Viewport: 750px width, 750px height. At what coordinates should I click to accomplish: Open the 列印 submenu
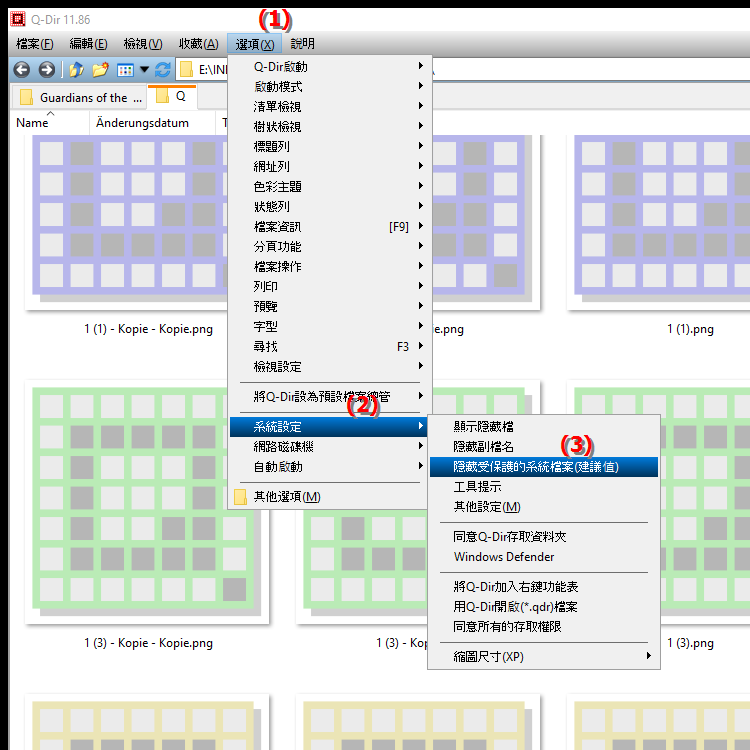(x=330, y=287)
